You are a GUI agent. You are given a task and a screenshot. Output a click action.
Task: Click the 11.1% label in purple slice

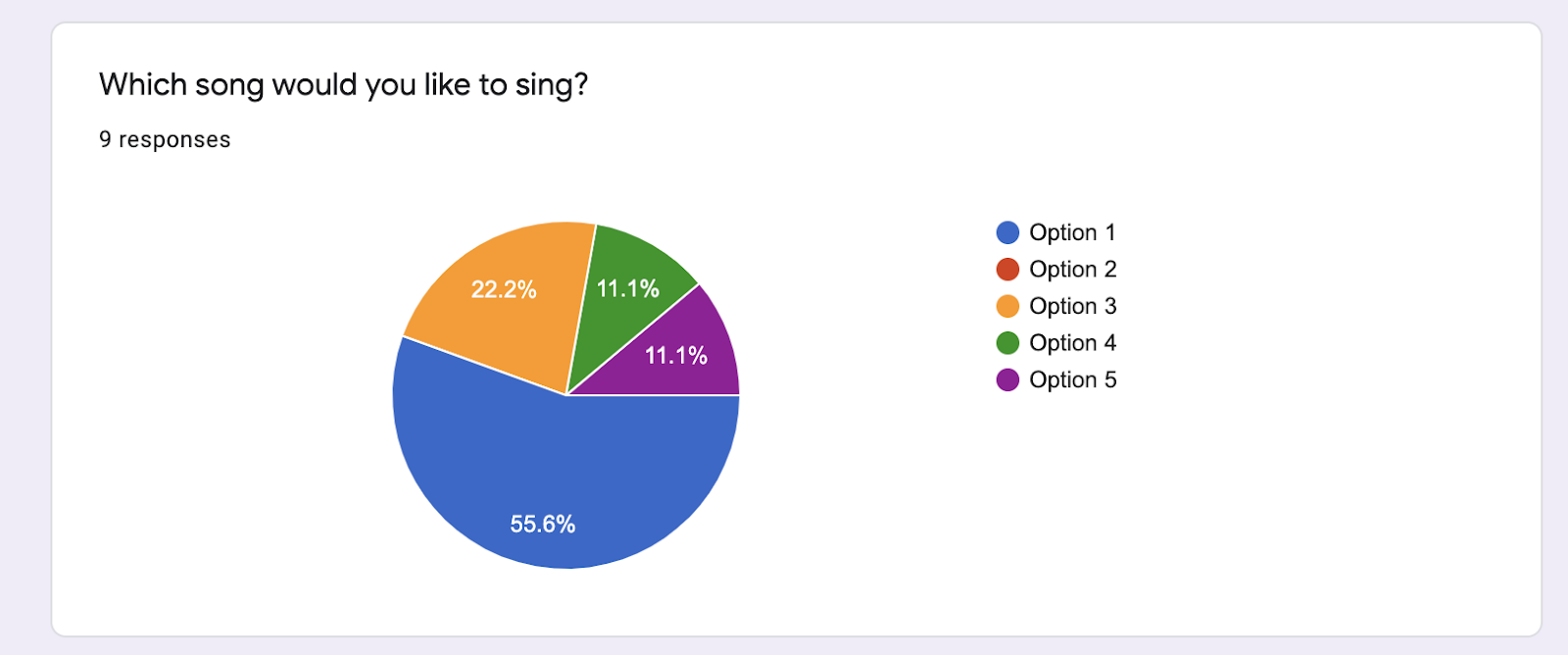(676, 356)
